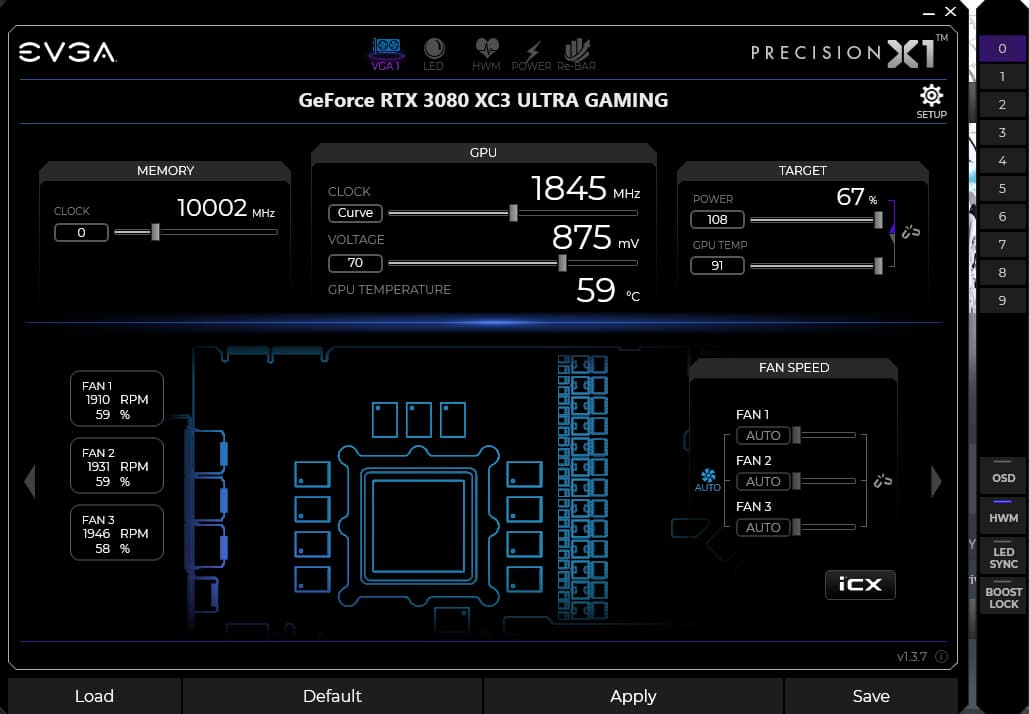Restore Default settings

[x=332, y=696]
